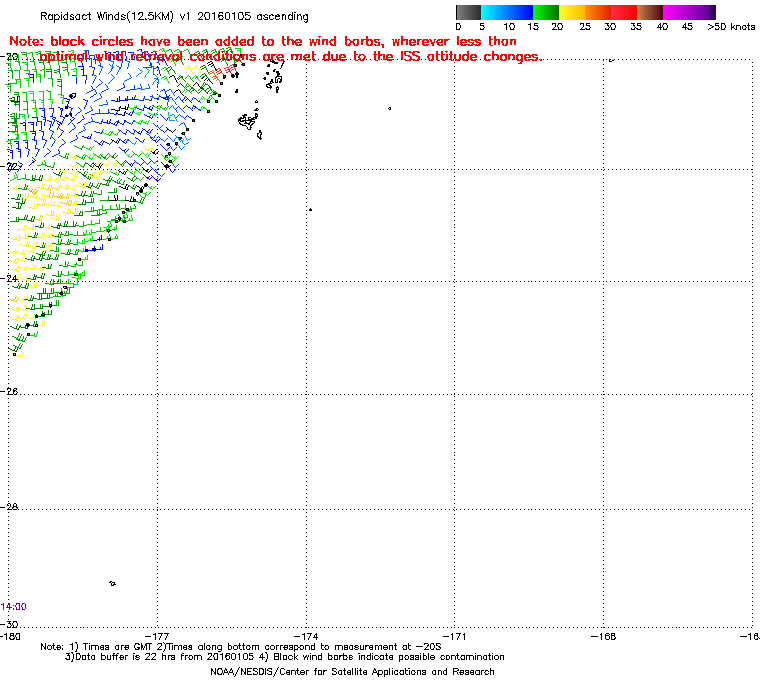Image resolution: width=760 pixels, height=688 pixels.
Task: Click the '-24' latitude axis label
Action: [9, 278]
